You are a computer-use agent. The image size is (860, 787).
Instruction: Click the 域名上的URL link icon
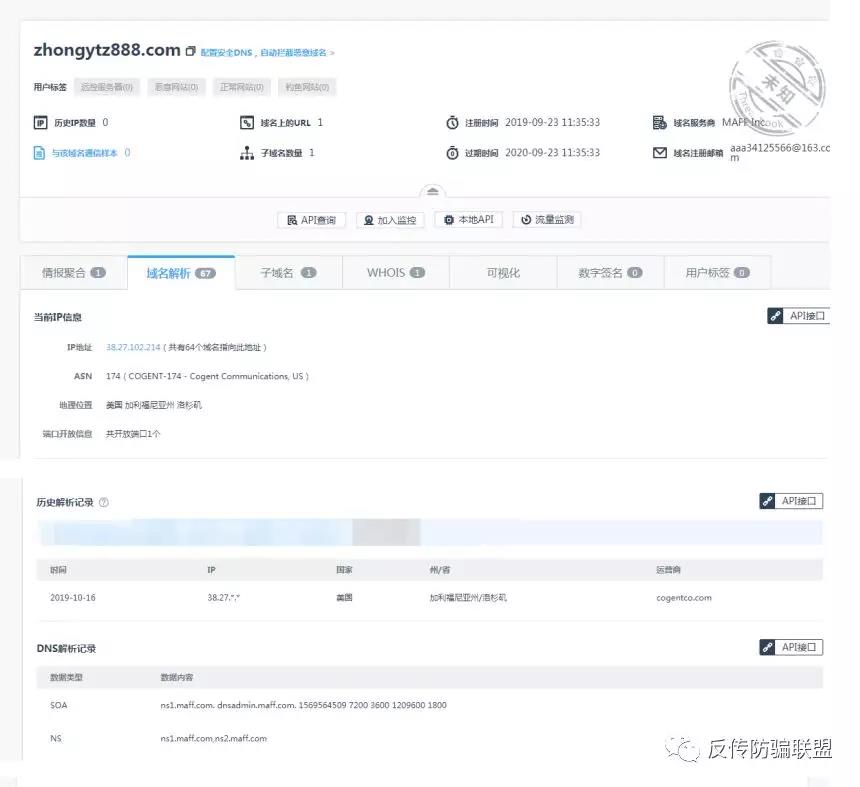[246, 123]
